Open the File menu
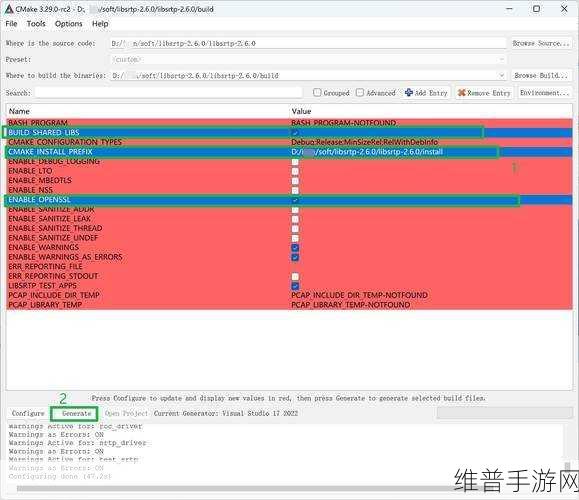This screenshot has height=500, width=579. point(11,24)
